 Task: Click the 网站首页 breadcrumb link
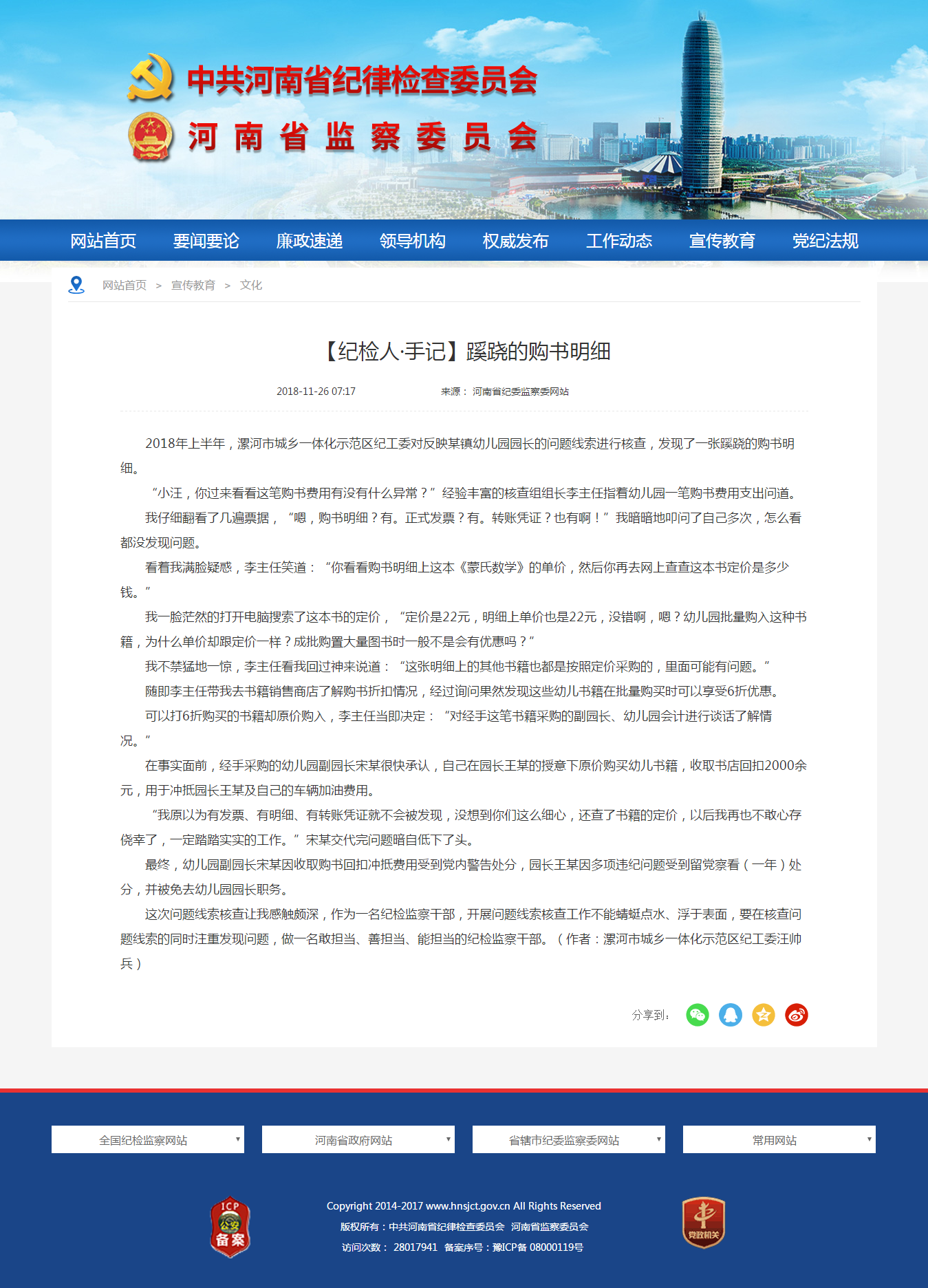click(125, 285)
